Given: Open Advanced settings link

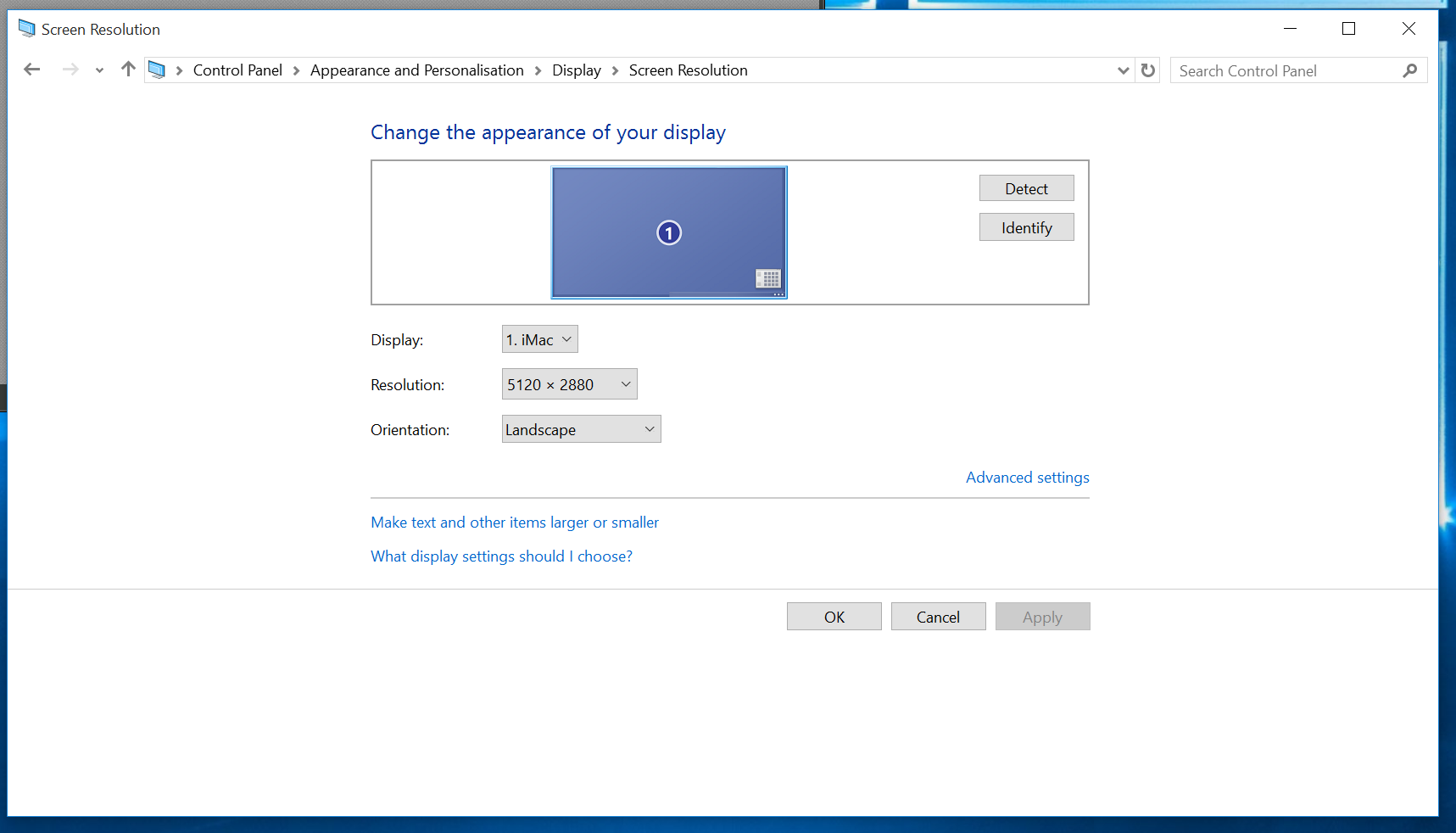Looking at the screenshot, I should [x=1028, y=478].
